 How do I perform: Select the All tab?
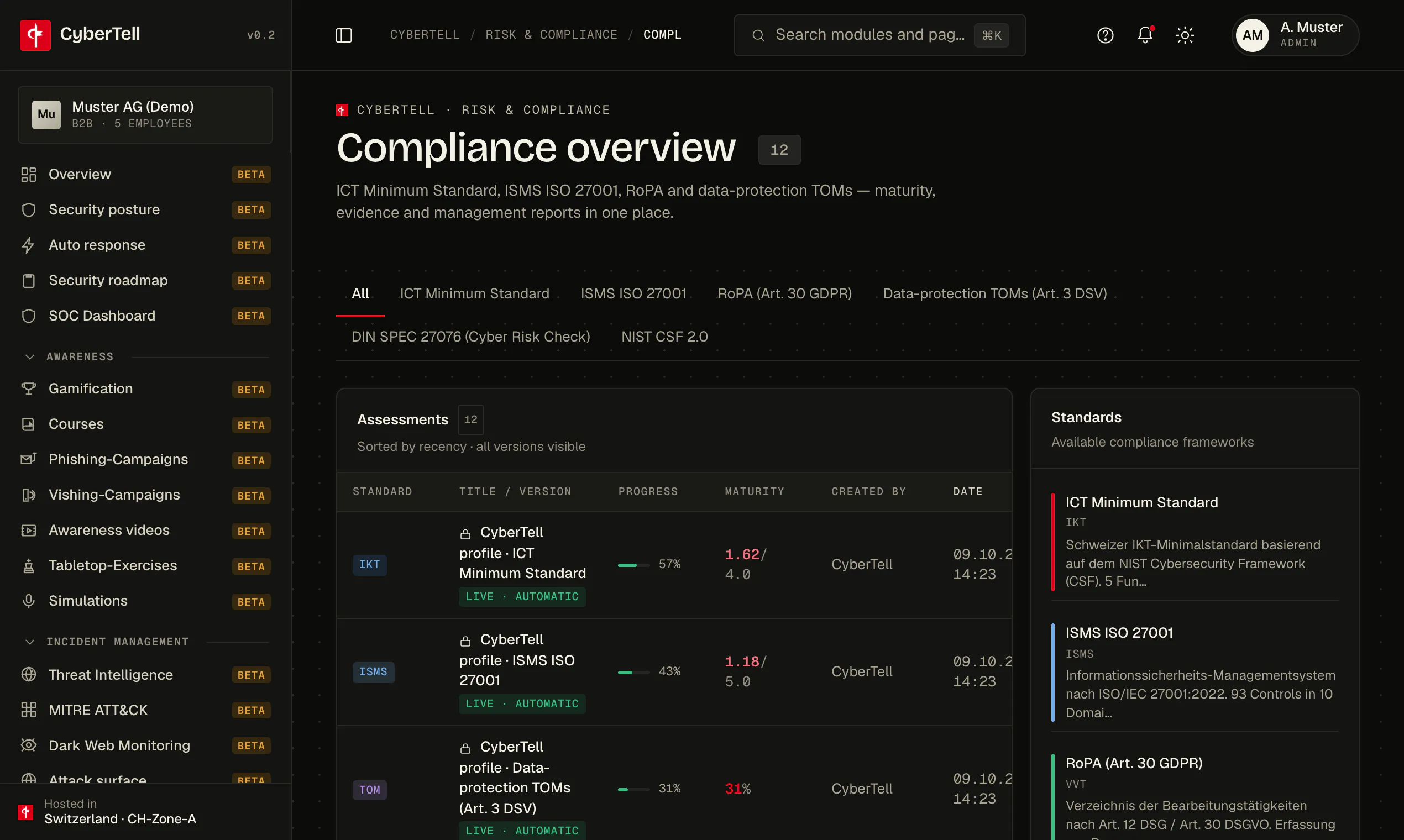pyautogui.click(x=360, y=294)
